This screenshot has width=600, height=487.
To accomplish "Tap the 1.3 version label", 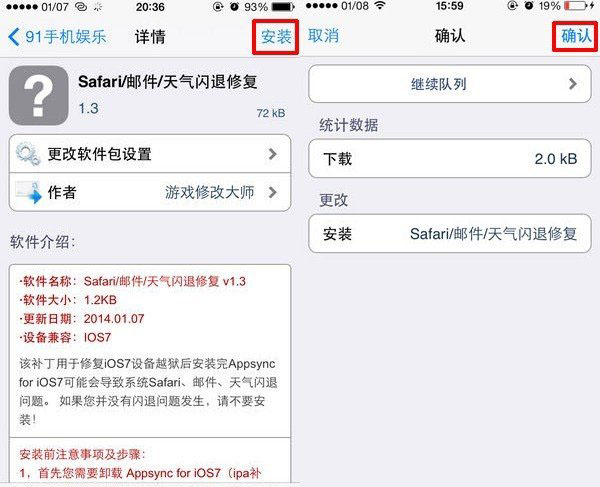I will (89, 108).
